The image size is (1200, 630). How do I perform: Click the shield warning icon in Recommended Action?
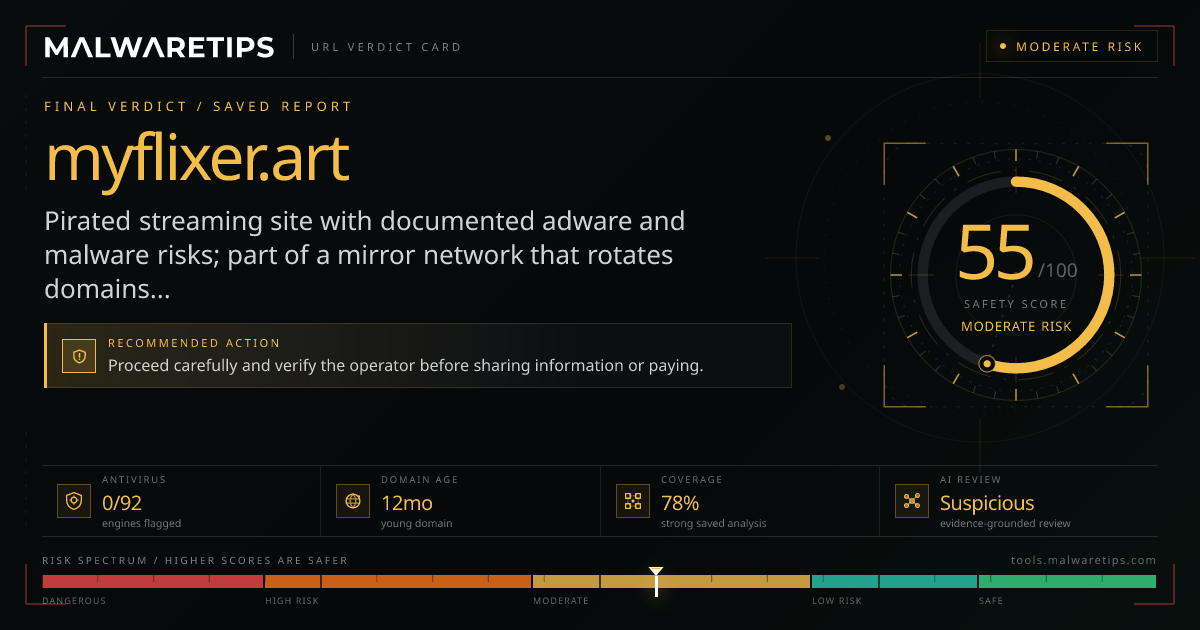[x=79, y=355]
